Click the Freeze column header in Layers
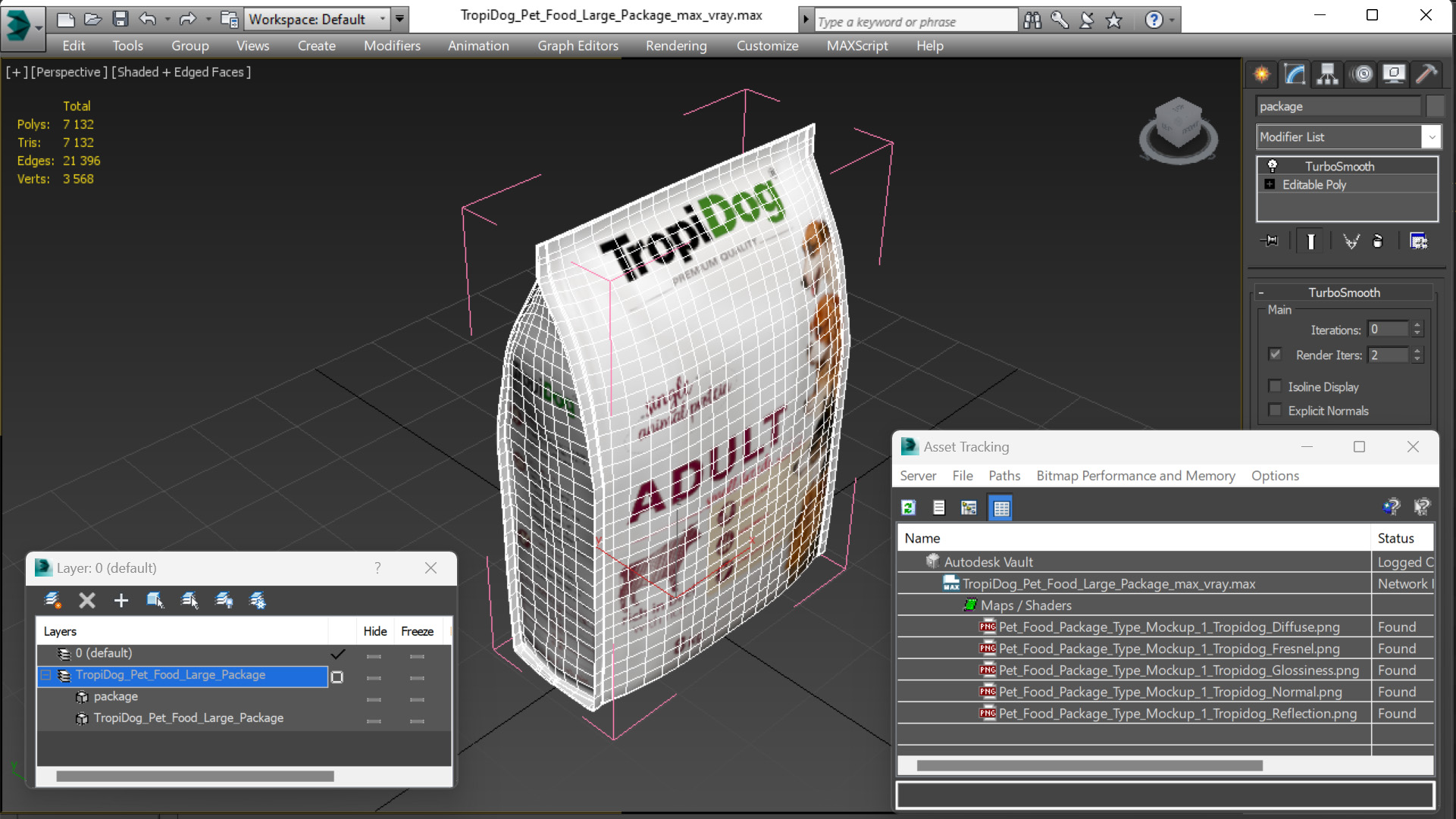 417,632
